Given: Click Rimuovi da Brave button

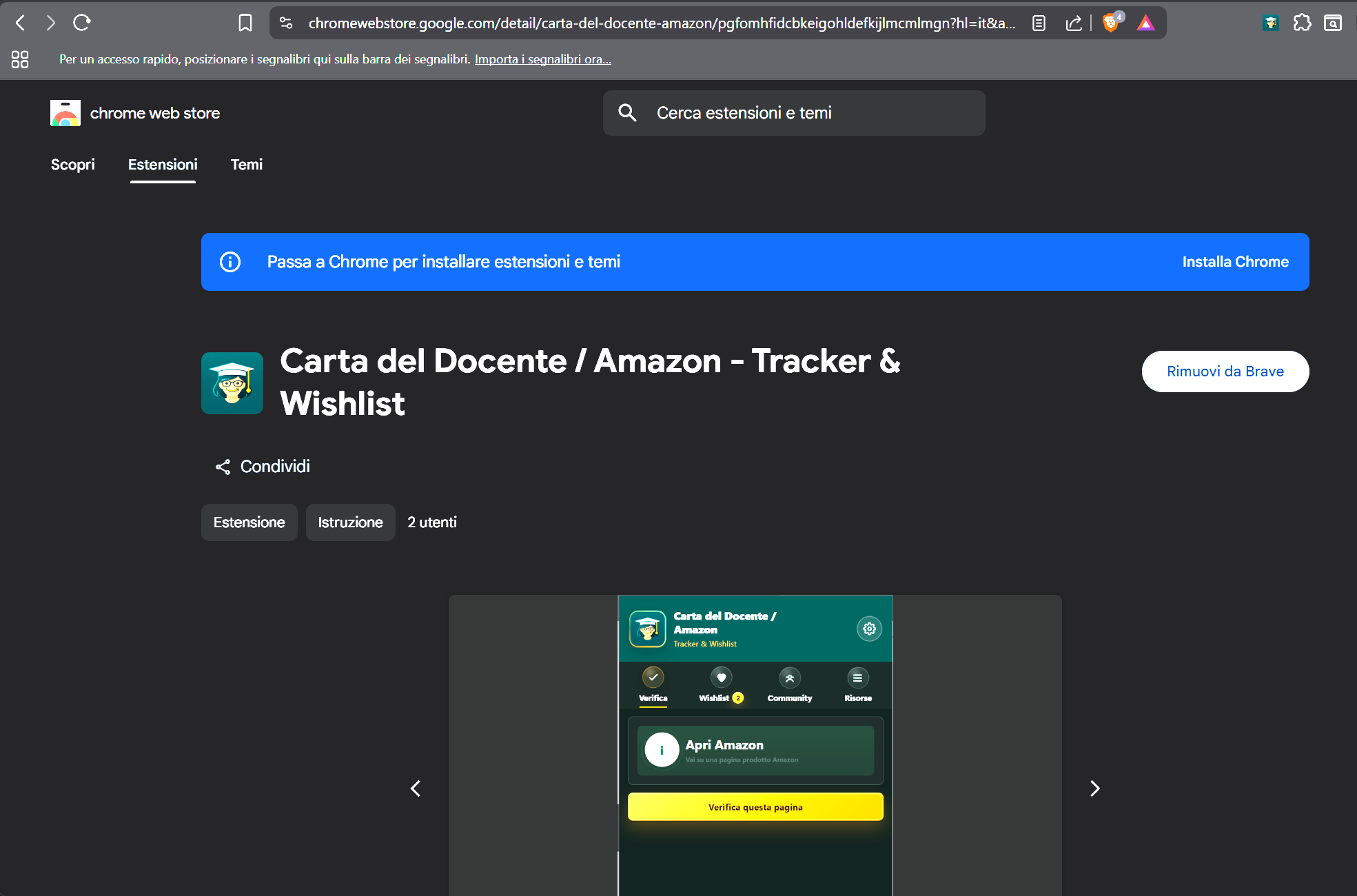Looking at the screenshot, I should (1225, 371).
